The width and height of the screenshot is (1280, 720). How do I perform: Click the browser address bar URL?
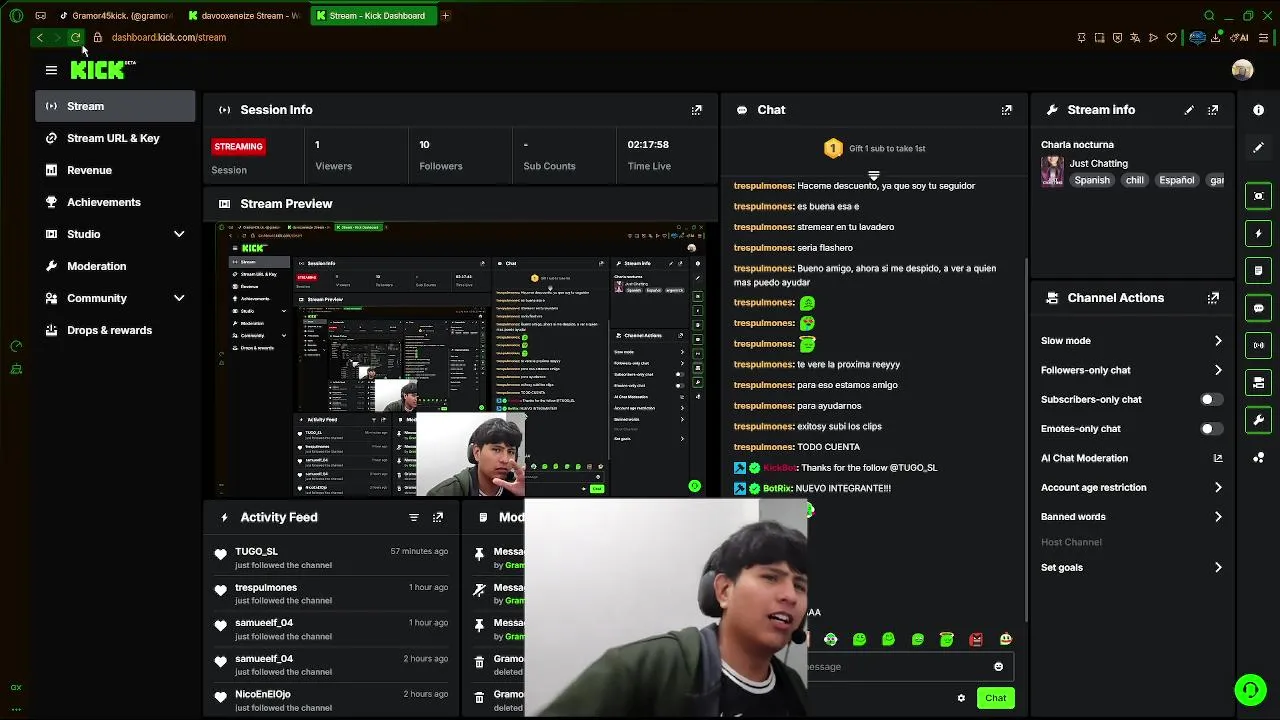pos(169,38)
